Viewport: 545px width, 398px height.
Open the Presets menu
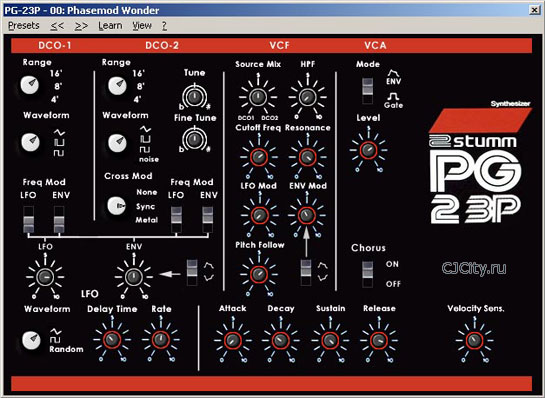click(x=24, y=26)
